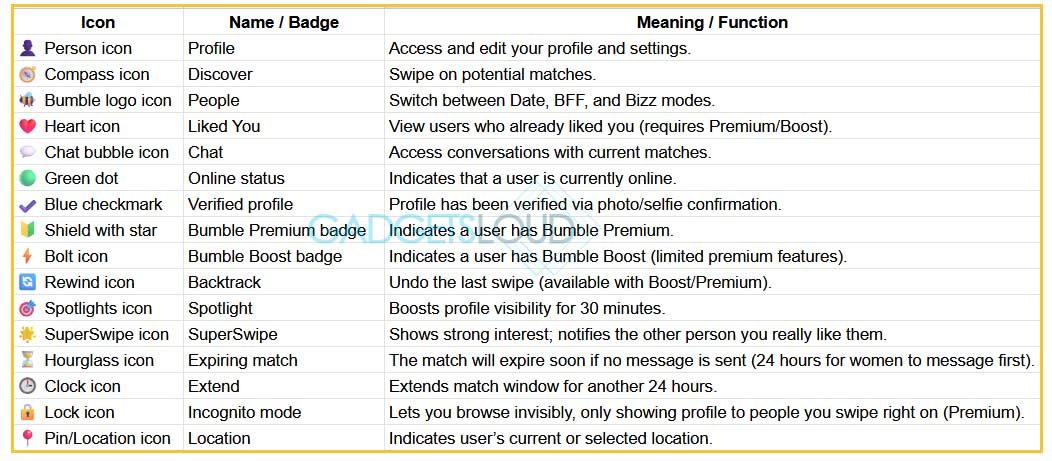Click the red Pin/Location icon

(x=28, y=438)
